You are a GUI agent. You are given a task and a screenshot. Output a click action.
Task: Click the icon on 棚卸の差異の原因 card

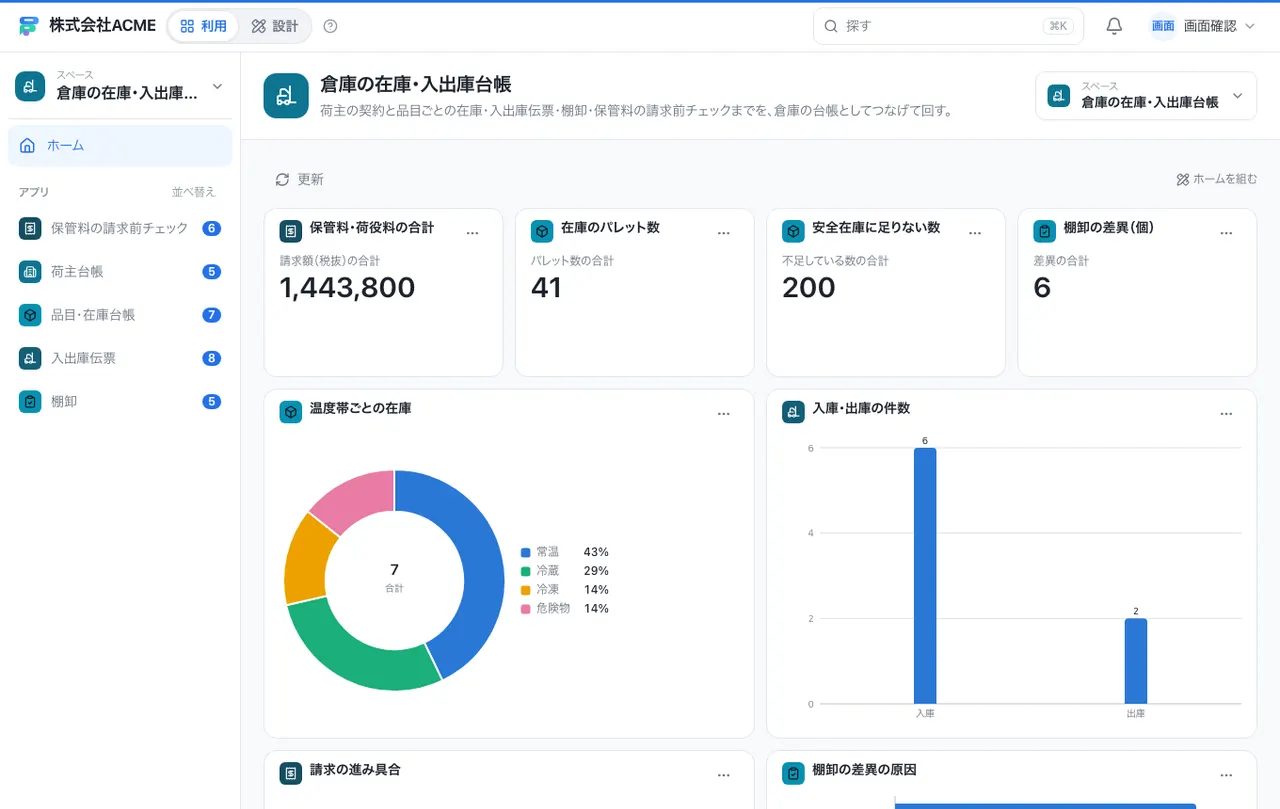coord(793,773)
